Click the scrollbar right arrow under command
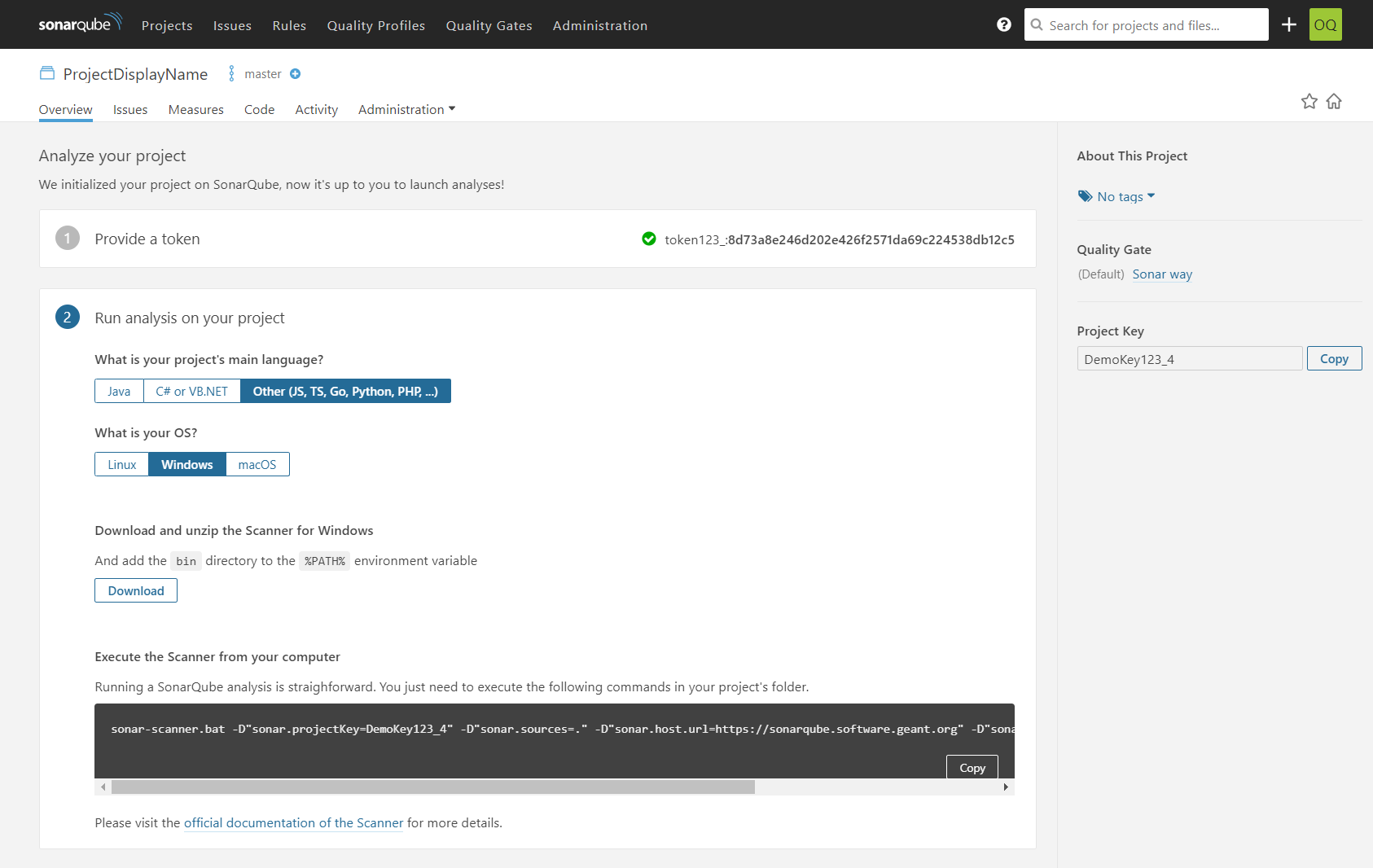Image resolution: width=1373 pixels, height=868 pixels. (1007, 787)
